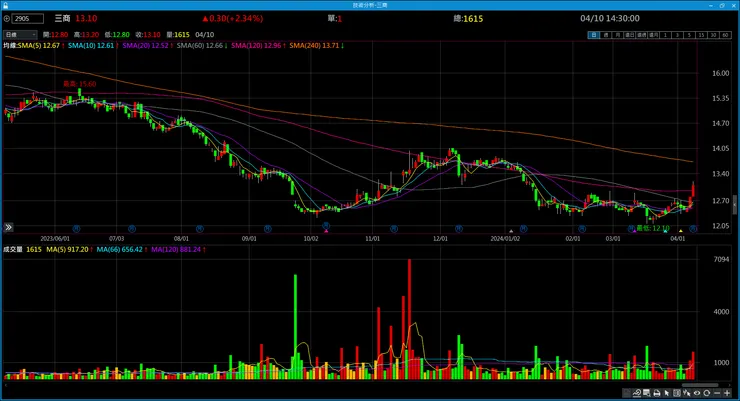Click the window search/magnifier toolbar icon
The image size is (740, 401).
pos(647,393)
